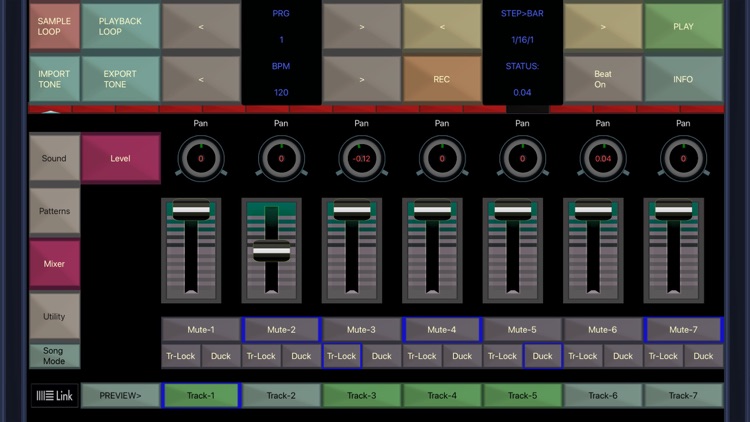Tap the PREVIEW> button
Viewport: 750px width, 422px height.
pyautogui.click(x=121, y=396)
